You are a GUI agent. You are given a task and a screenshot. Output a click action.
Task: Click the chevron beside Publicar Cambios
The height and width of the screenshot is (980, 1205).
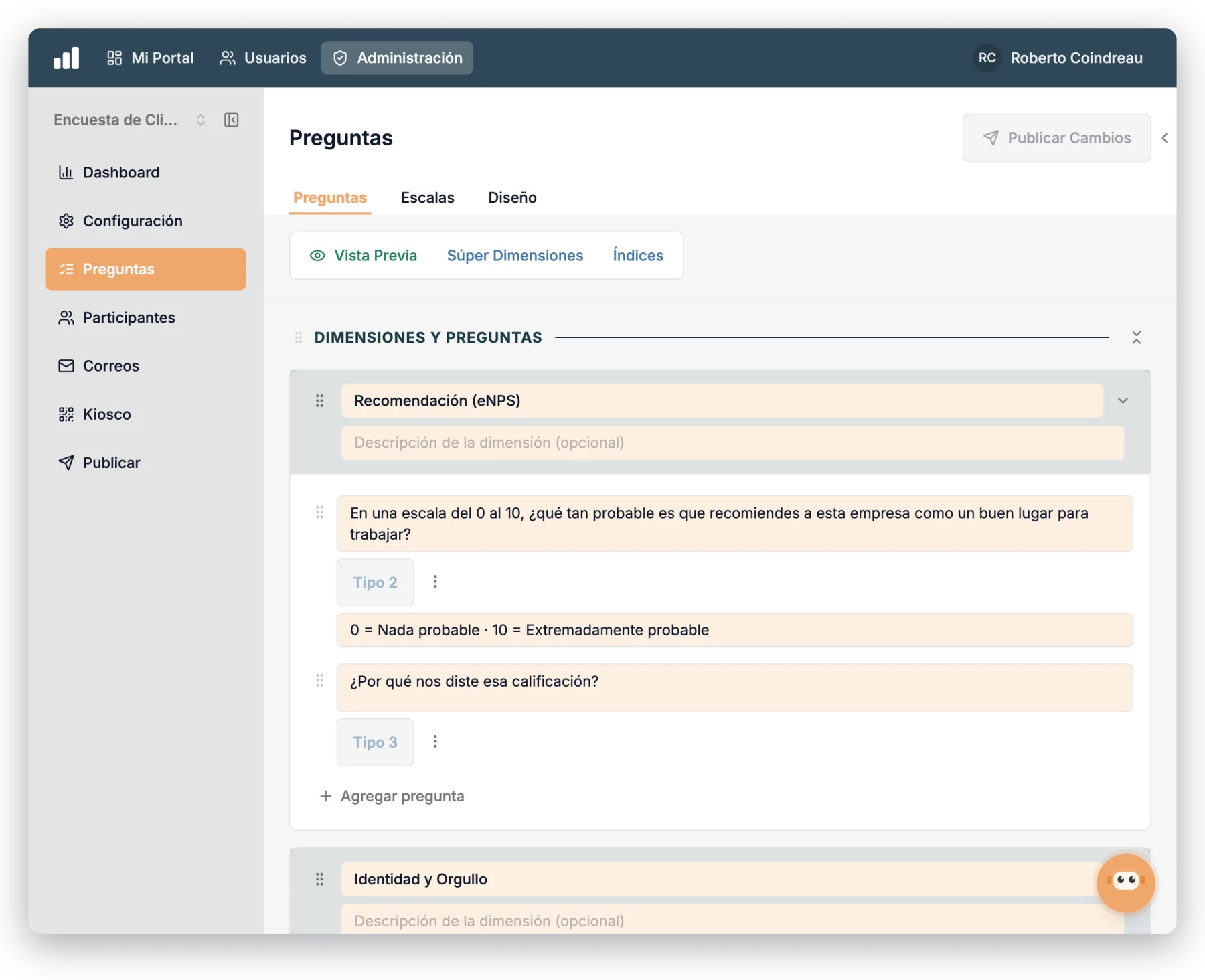(x=1165, y=138)
